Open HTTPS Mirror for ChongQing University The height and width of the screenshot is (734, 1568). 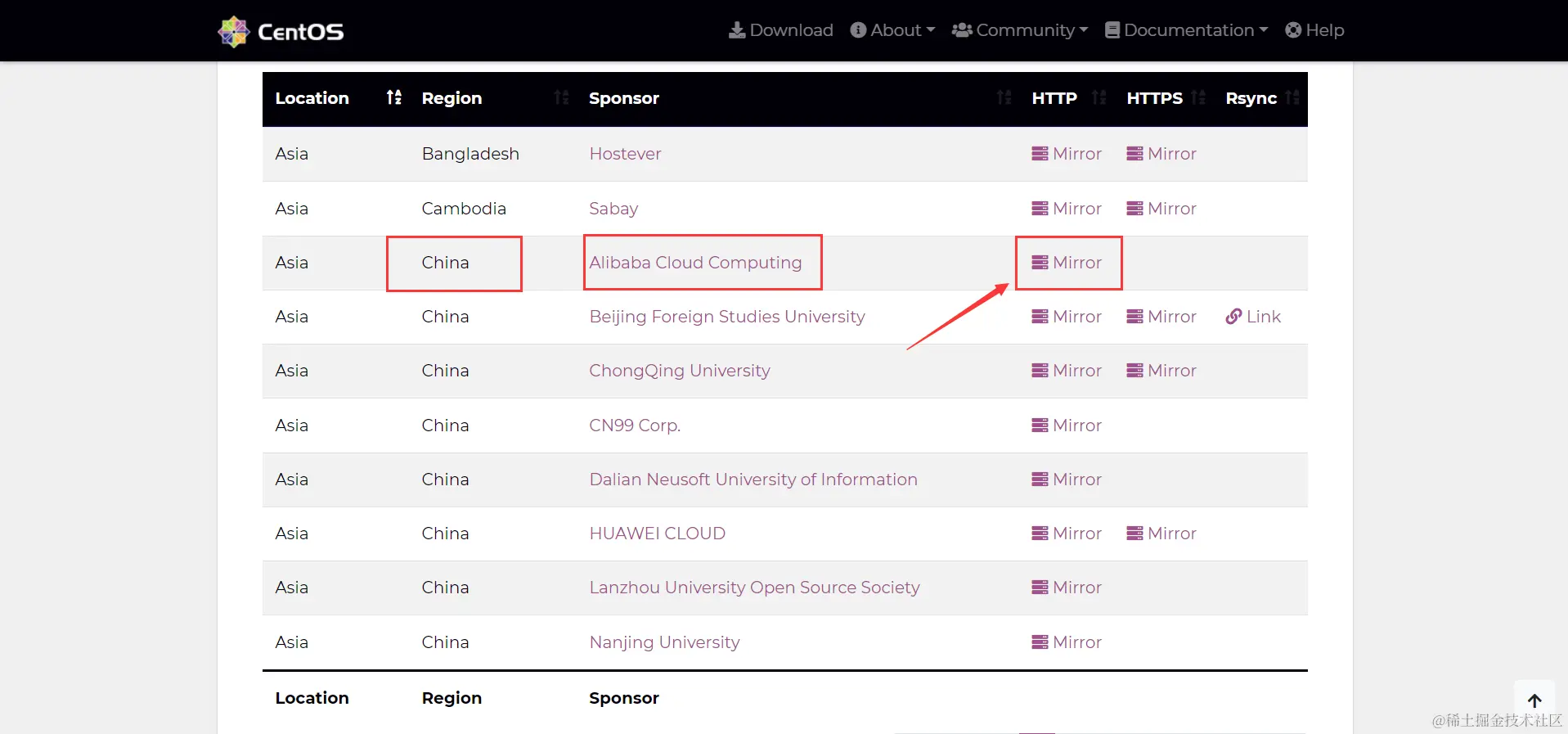pyautogui.click(x=1161, y=371)
